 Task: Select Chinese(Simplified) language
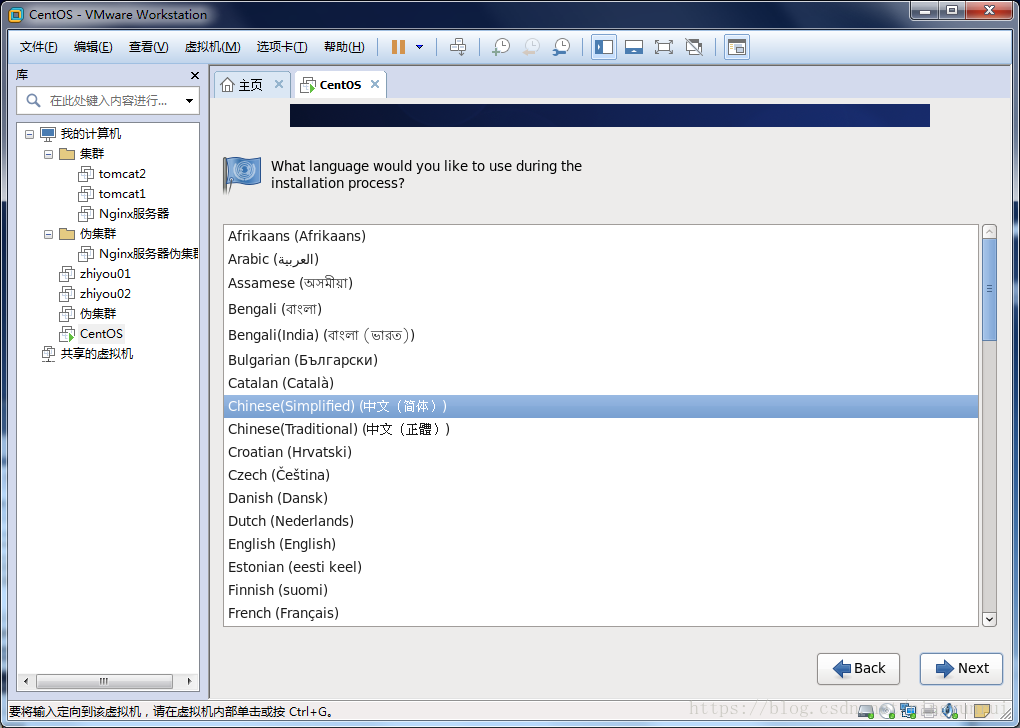(600, 406)
